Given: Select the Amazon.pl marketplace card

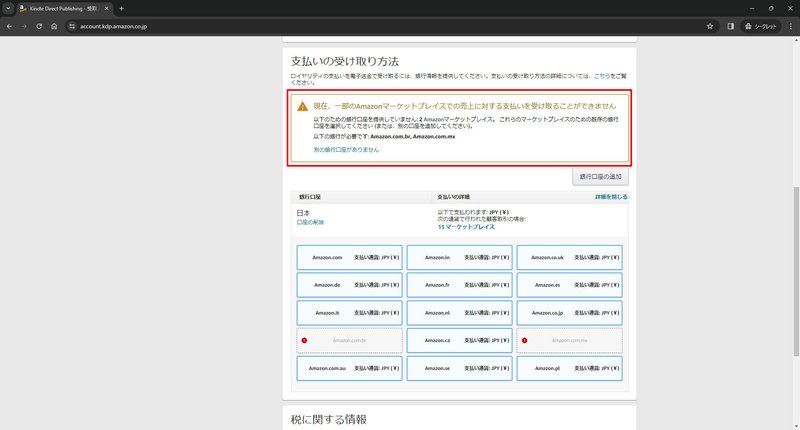Looking at the screenshot, I should pyautogui.click(x=569, y=368).
